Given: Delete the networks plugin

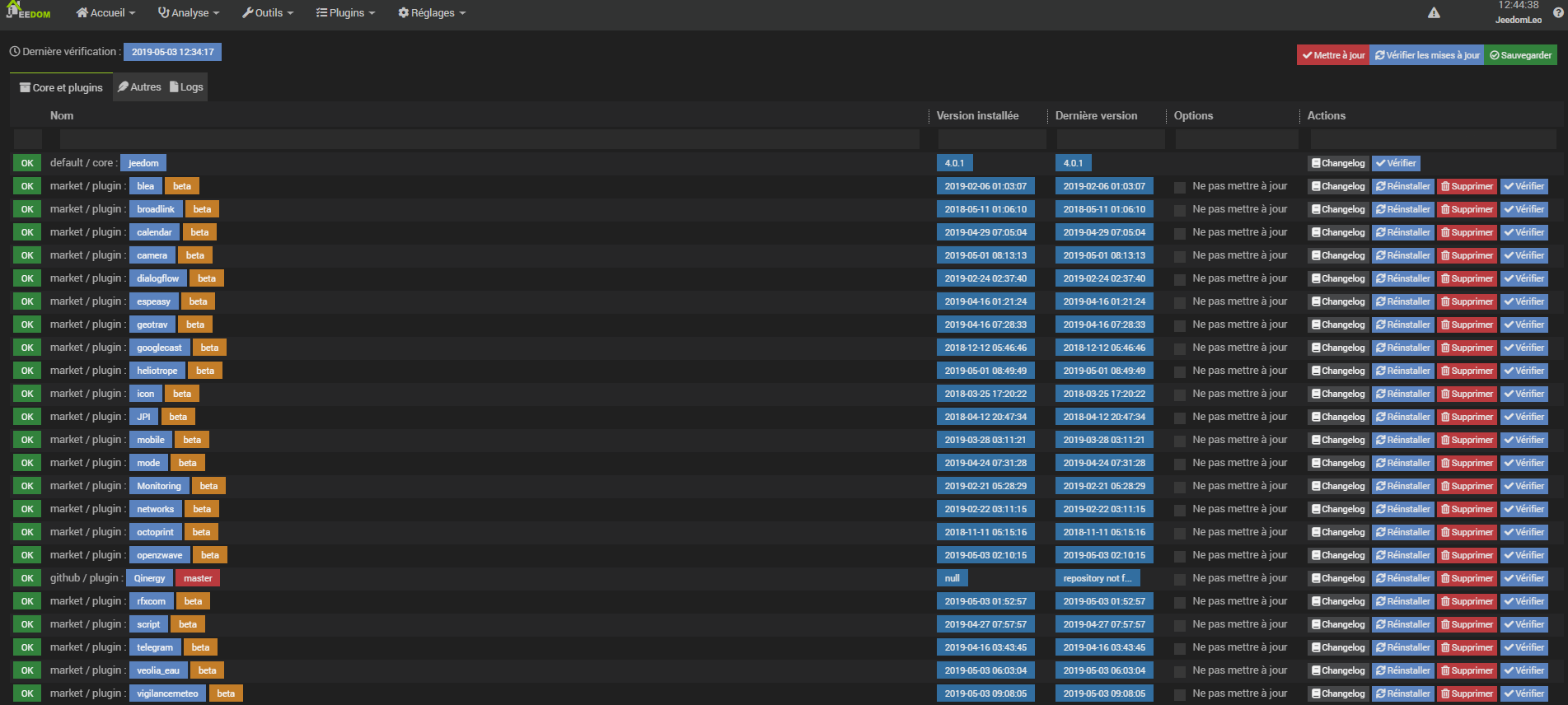Looking at the screenshot, I should click(x=1467, y=509).
